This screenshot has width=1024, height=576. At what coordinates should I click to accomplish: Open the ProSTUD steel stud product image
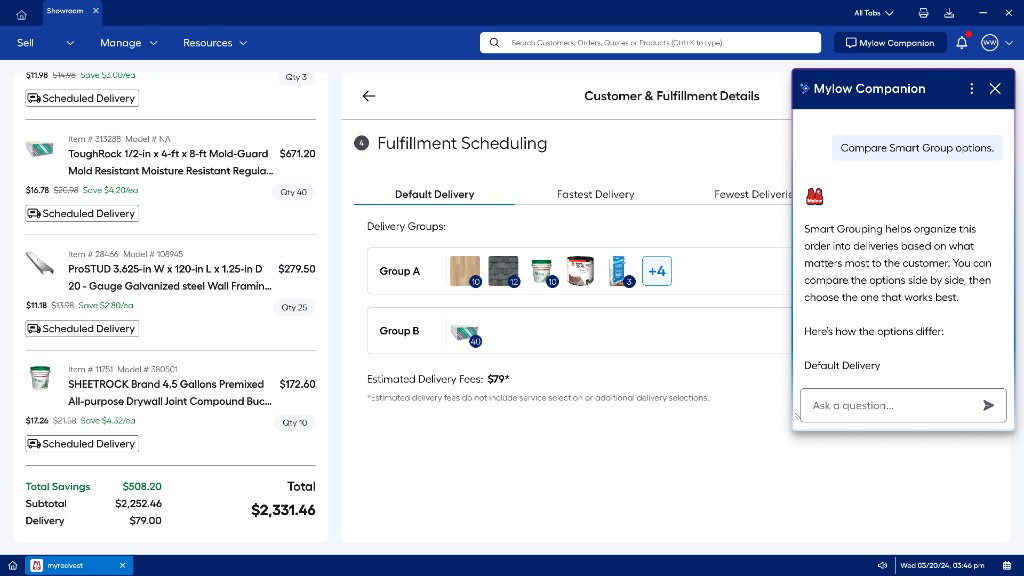pos(40,263)
